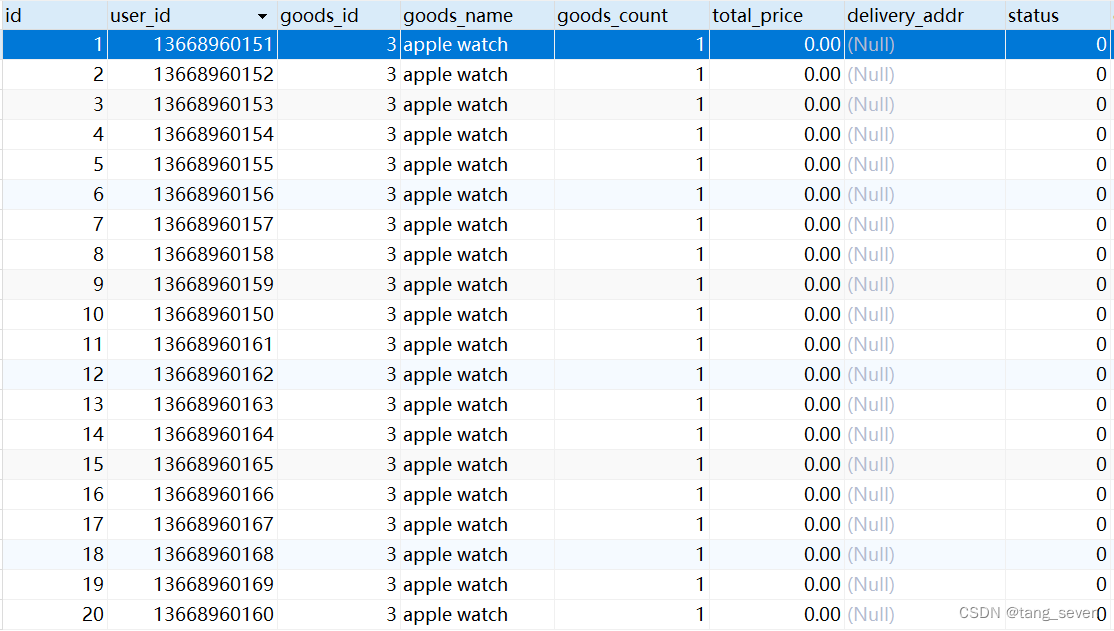Image resolution: width=1114 pixels, height=631 pixels.
Task: Click user_id cell 13668960157
Action: pyautogui.click(x=193, y=225)
